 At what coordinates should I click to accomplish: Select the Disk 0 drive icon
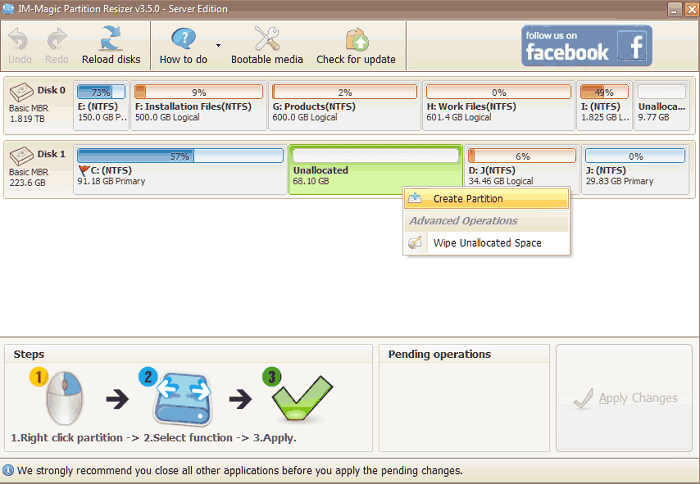pos(21,92)
